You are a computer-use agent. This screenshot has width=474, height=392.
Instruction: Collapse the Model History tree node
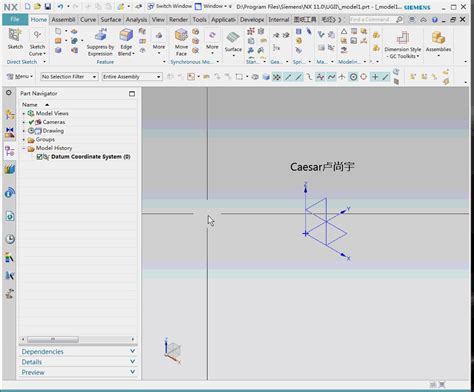[24, 148]
